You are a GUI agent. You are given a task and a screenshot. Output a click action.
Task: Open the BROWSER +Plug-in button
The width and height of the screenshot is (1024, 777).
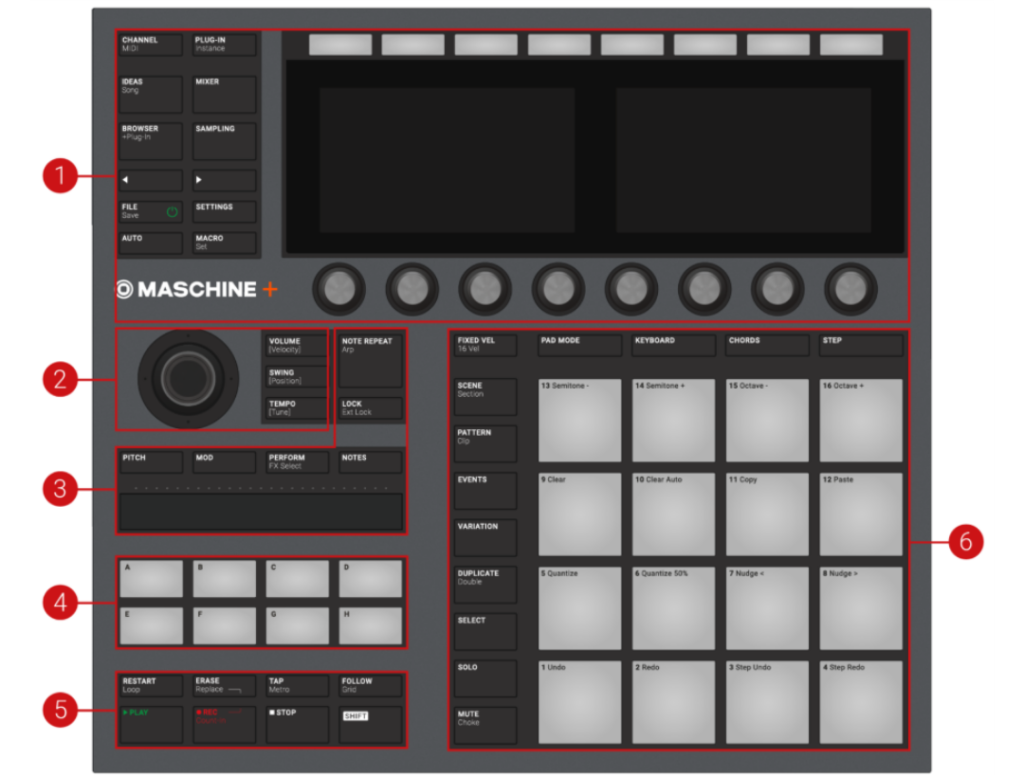coord(150,141)
